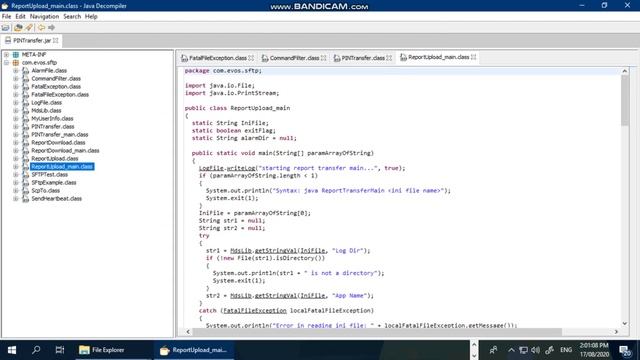This screenshot has width=640, height=360.
Task: Open the Help menu
Action: pos(91,16)
